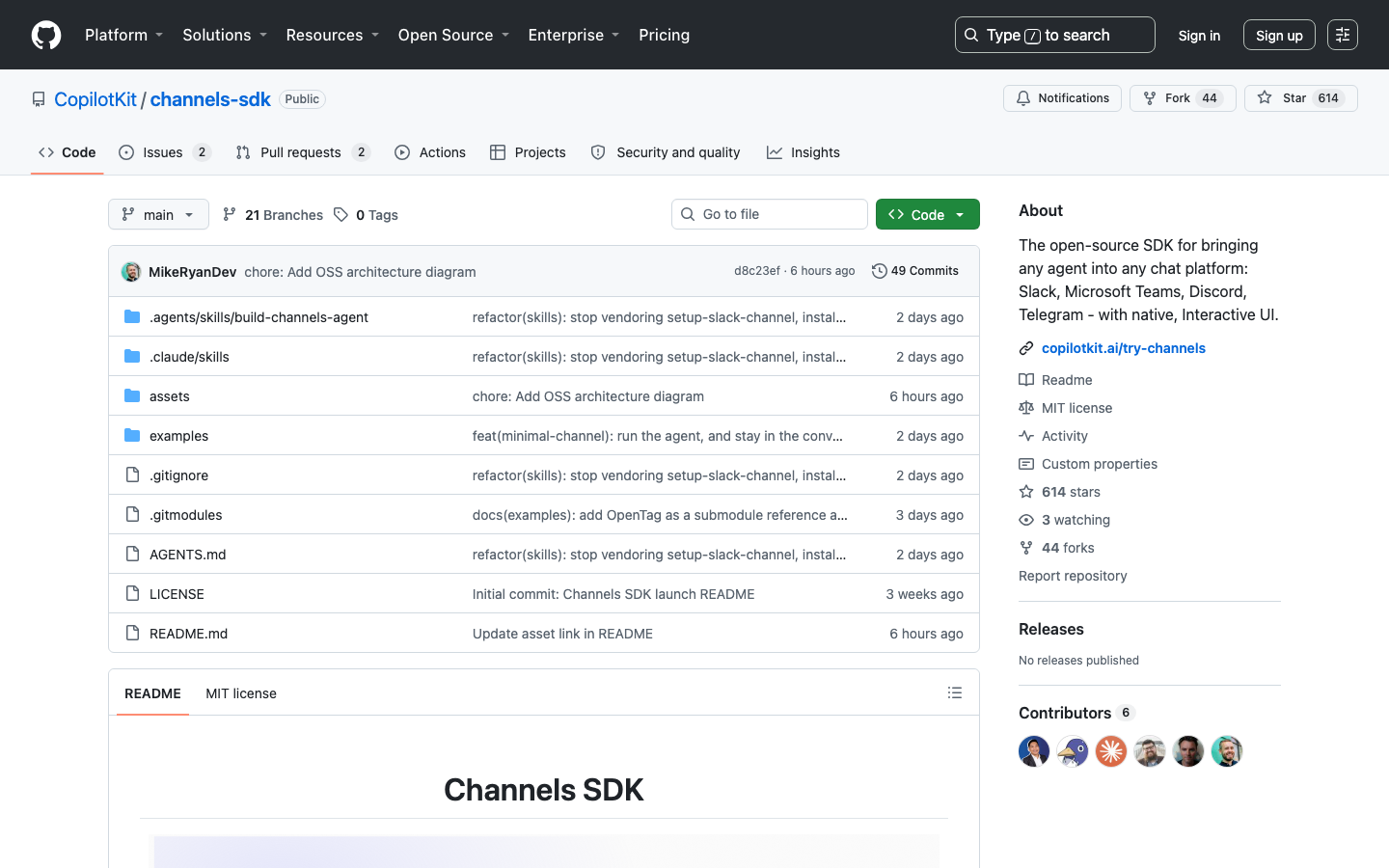This screenshot has height=868, width=1389.
Task: Focus the Type / to search box
Action: pos(1055,35)
